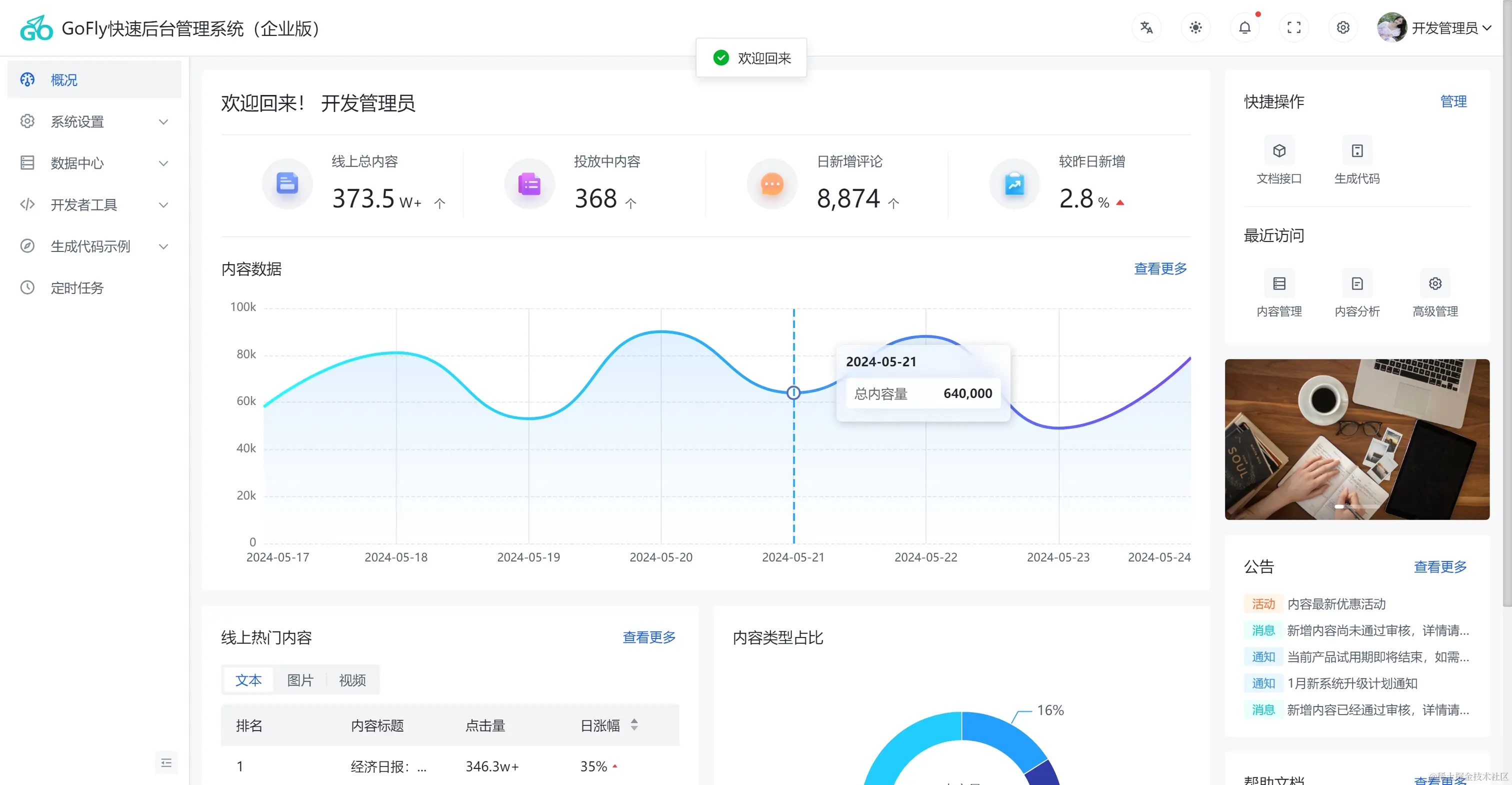1512x785 pixels.
Task: Open page settings gear in header
Action: pos(1343,27)
